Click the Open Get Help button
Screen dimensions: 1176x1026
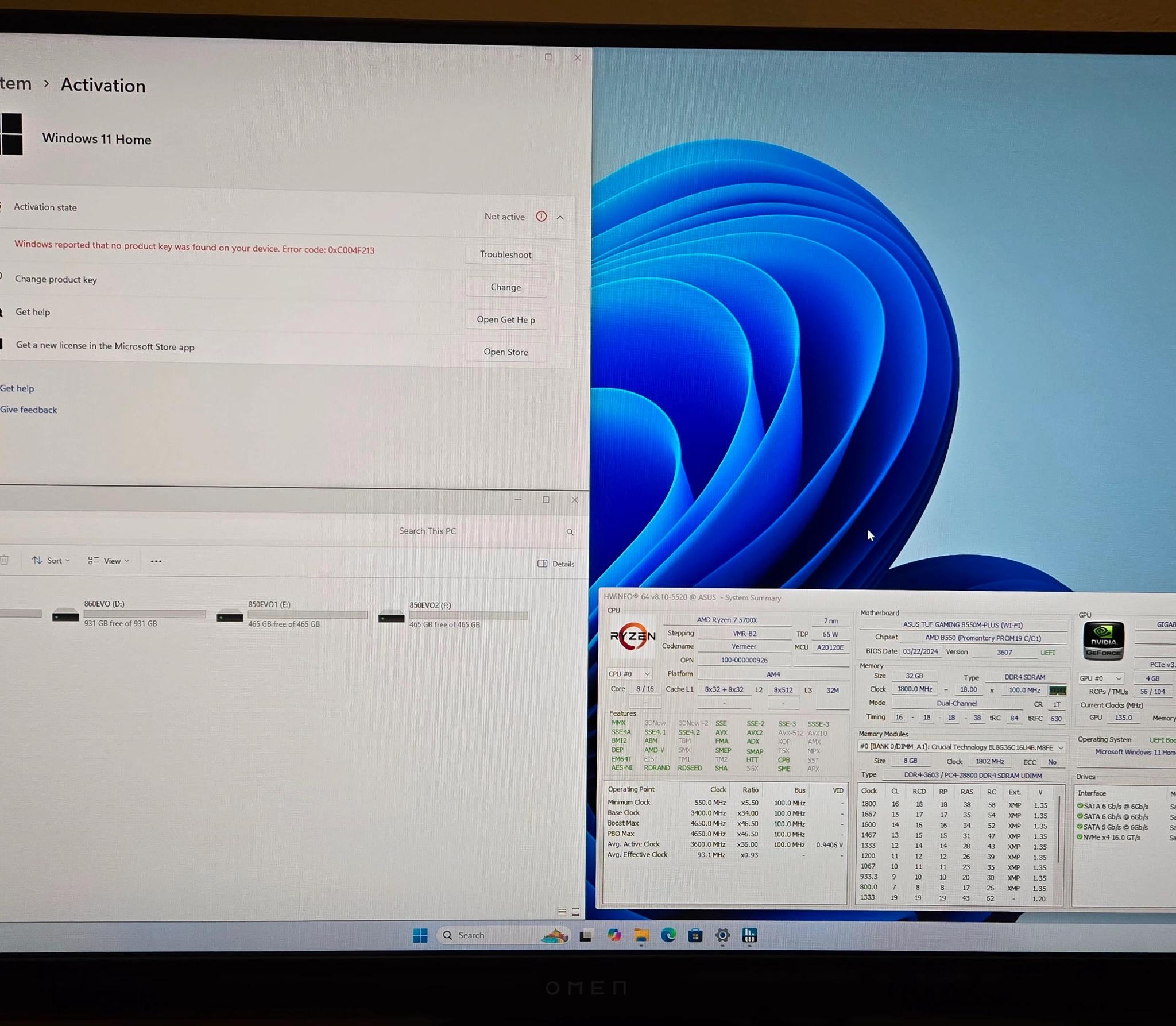505,319
